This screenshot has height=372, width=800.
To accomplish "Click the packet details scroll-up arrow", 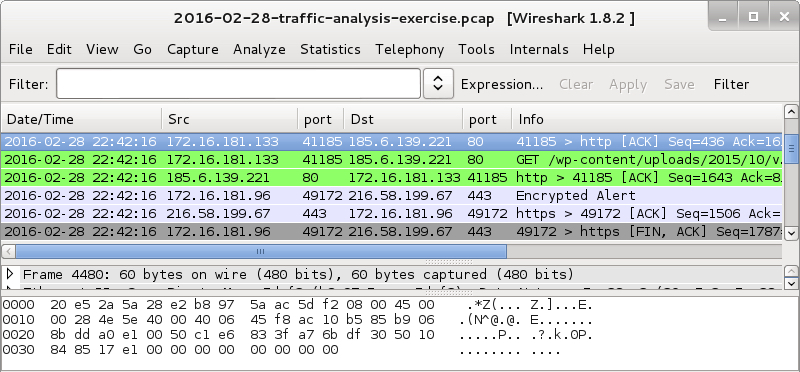I will click(x=791, y=271).
